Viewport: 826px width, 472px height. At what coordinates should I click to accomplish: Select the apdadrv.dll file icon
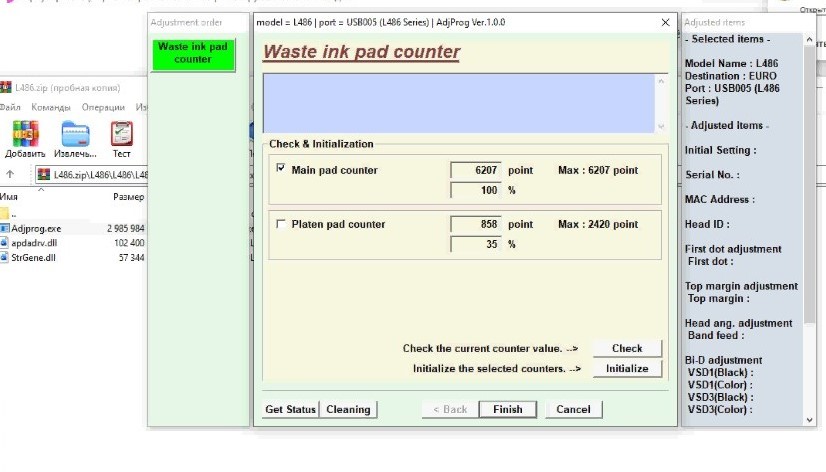(x=5, y=243)
